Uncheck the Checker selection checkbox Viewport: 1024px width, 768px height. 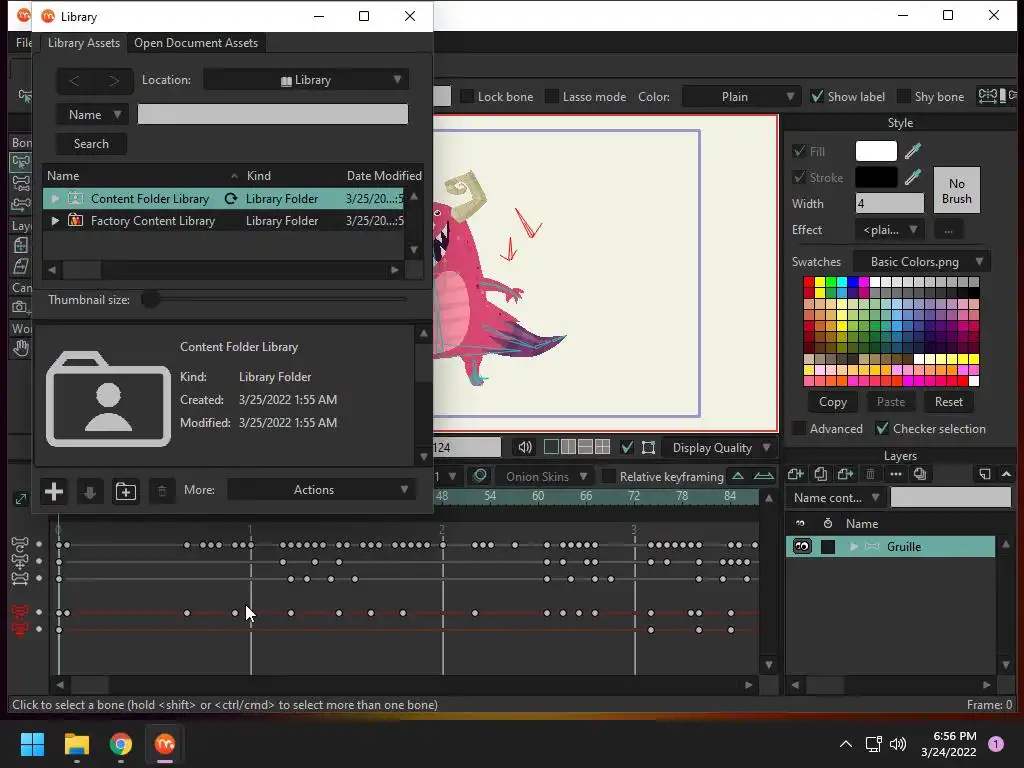point(882,428)
